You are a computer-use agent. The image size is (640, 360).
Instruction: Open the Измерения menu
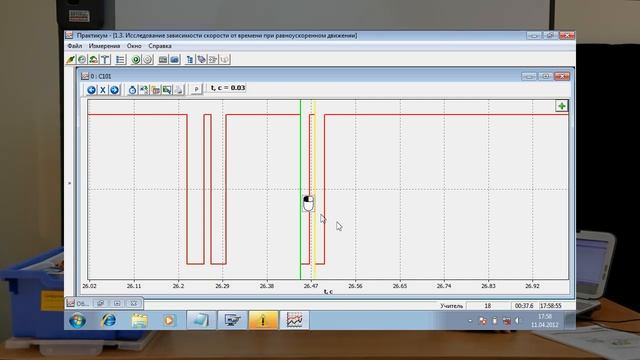(104, 46)
